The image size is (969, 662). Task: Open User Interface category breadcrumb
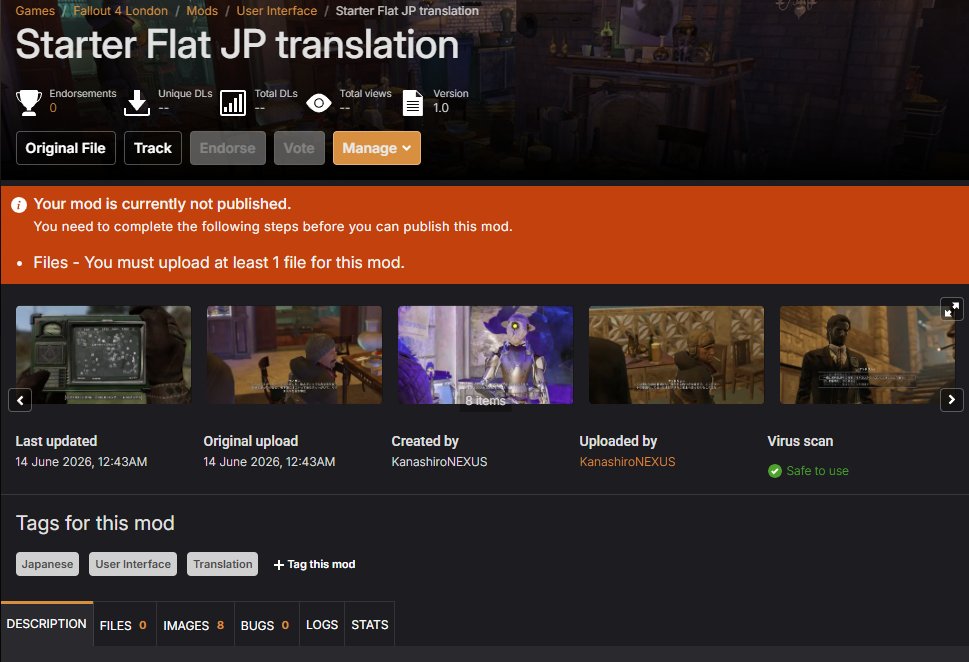[276, 11]
